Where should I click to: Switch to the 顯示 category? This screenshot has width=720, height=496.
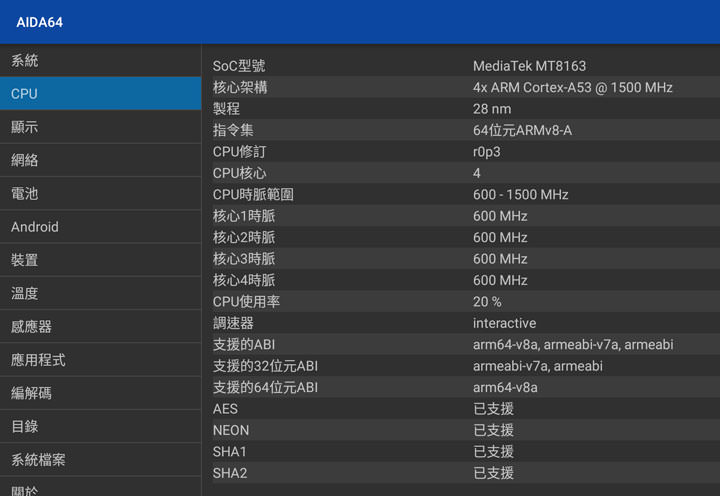(x=100, y=127)
